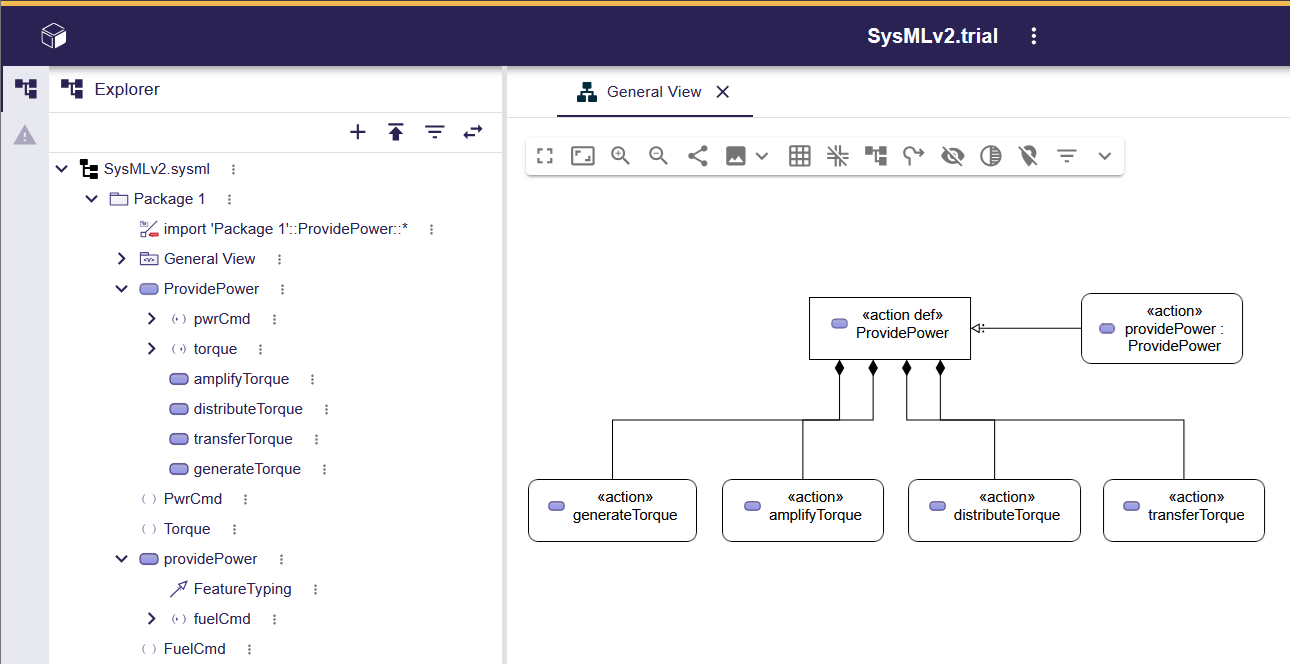Open the export image dropdown arrow
Viewport: 1290px width, 664px height.
click(x=762, y=156)
